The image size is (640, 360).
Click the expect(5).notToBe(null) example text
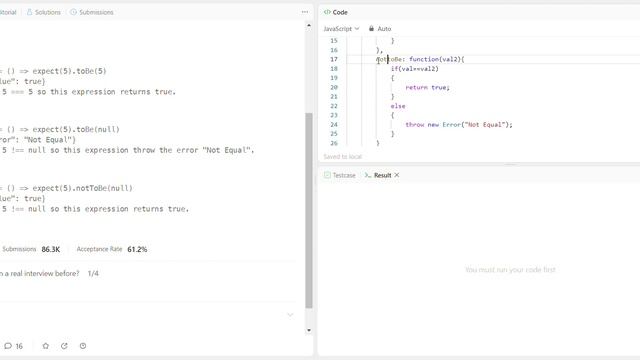(x=82, y=188)
